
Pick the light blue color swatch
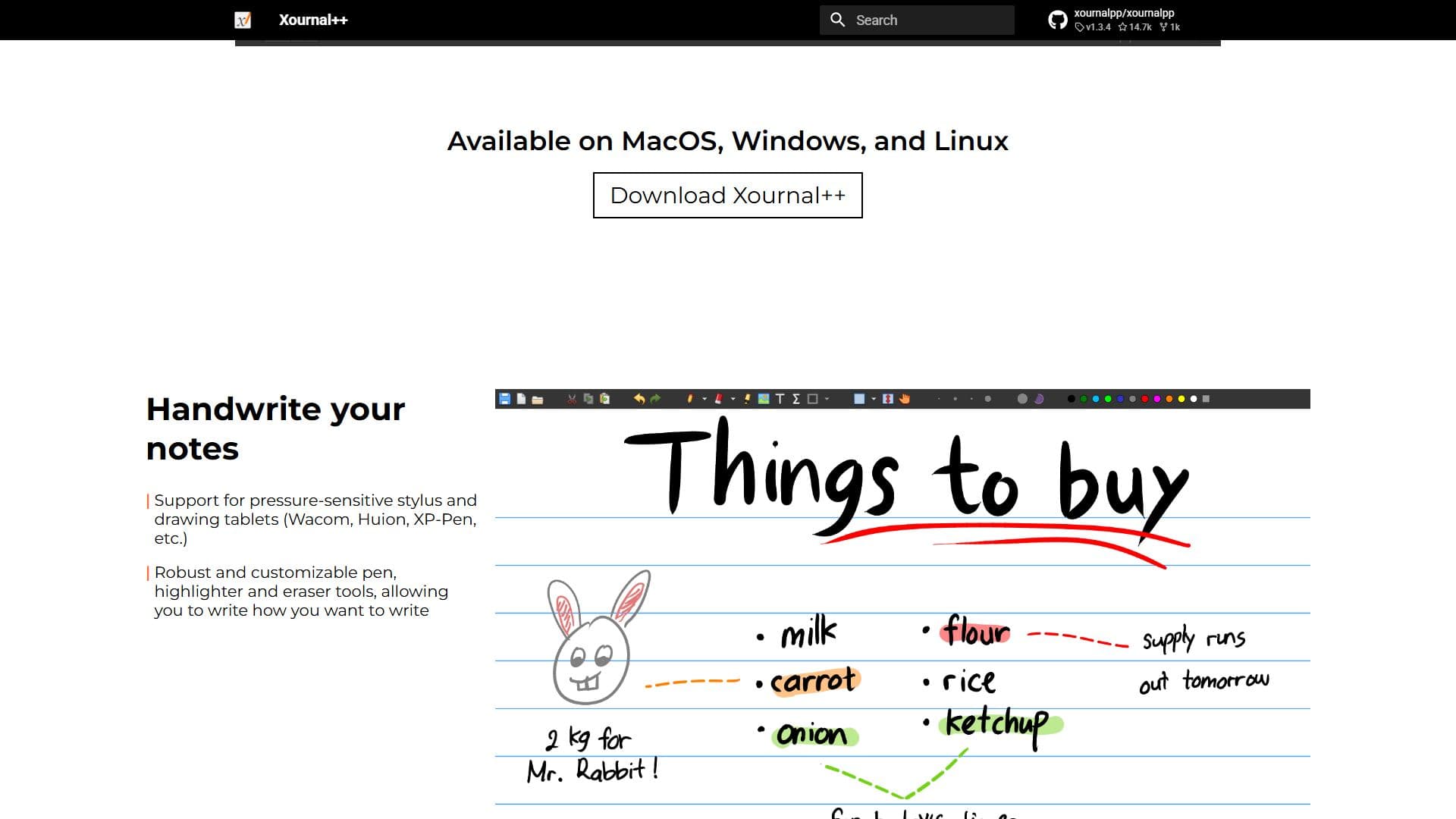[x=1096, y=399]
